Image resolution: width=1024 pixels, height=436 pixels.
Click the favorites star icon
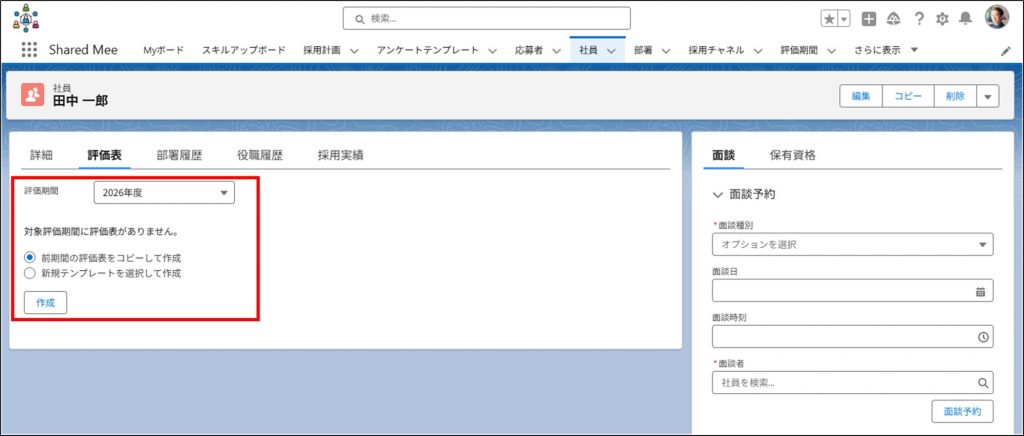tap(829, 19)
